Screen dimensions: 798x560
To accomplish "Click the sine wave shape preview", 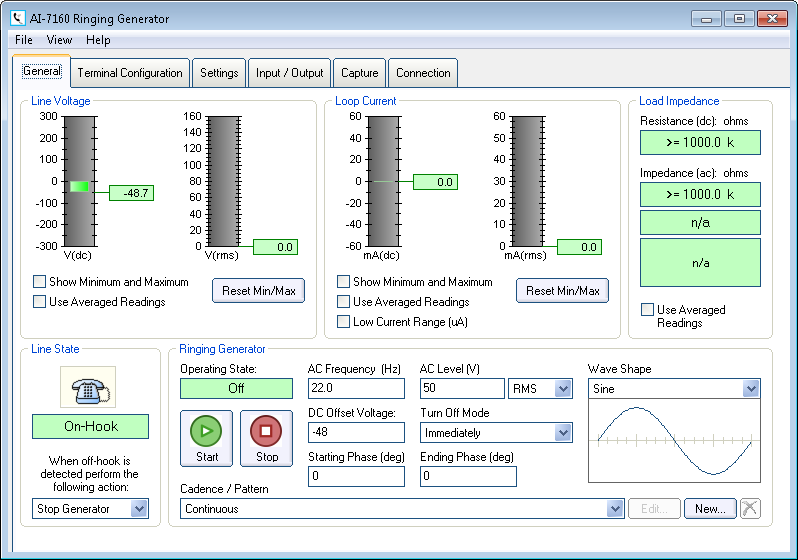I will tap(674, 440).
